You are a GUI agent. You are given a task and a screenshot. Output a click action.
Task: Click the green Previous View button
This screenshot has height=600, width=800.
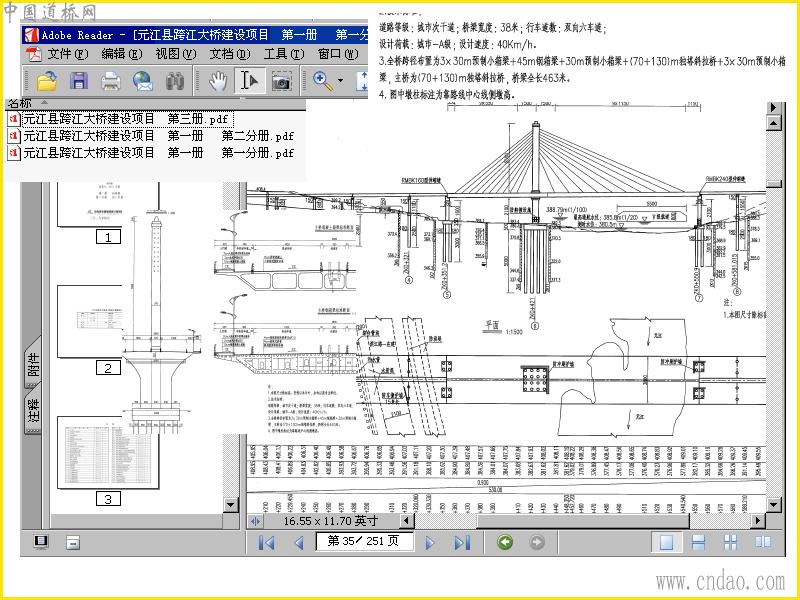(505, 542)
